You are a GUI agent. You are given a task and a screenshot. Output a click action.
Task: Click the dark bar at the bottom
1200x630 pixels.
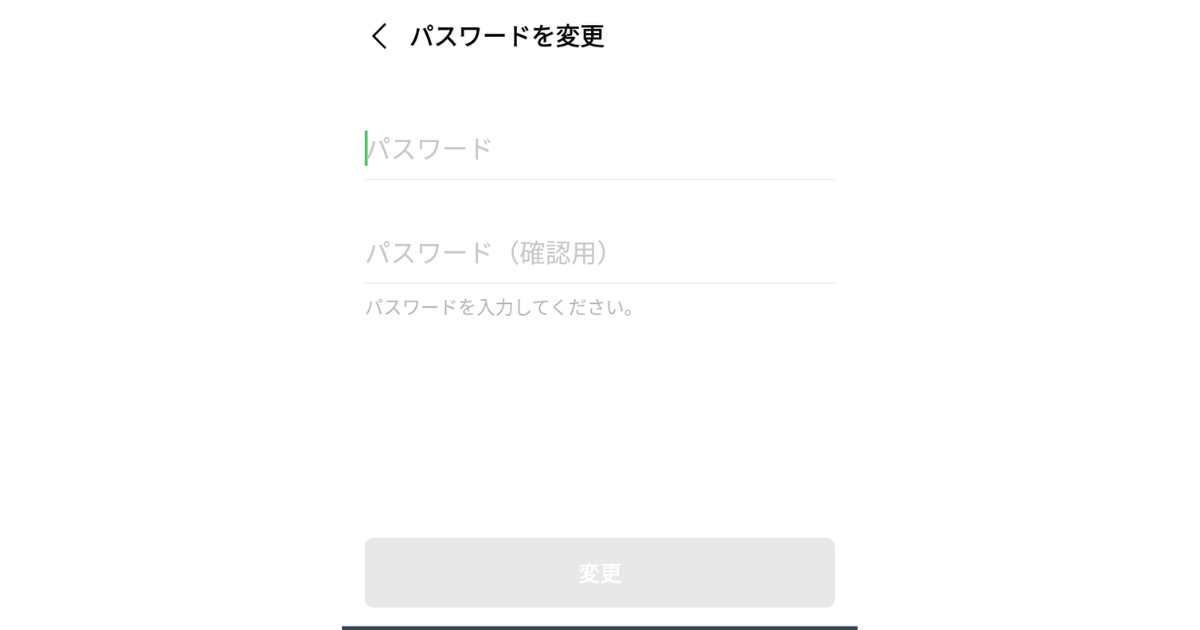point(600,627)
